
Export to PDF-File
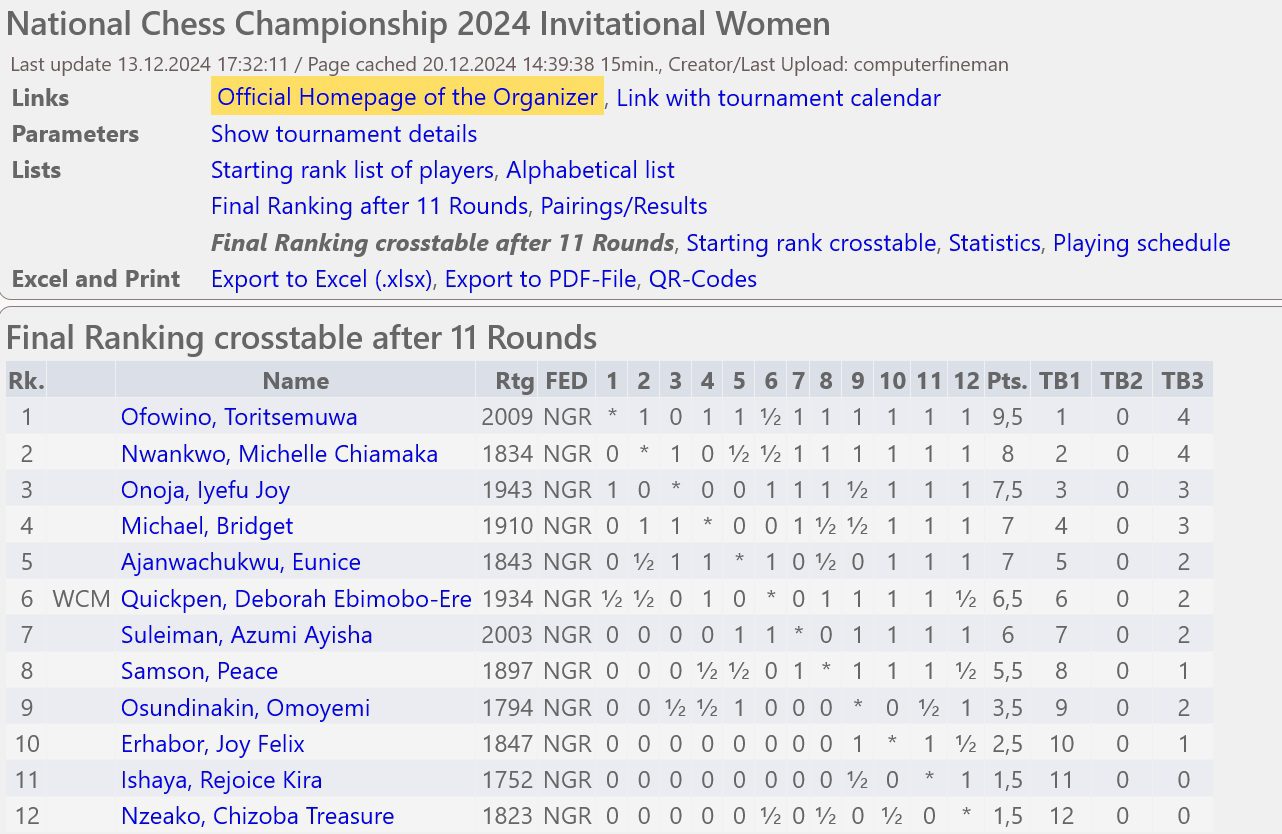pyautogui.click(x=540, y=279)
